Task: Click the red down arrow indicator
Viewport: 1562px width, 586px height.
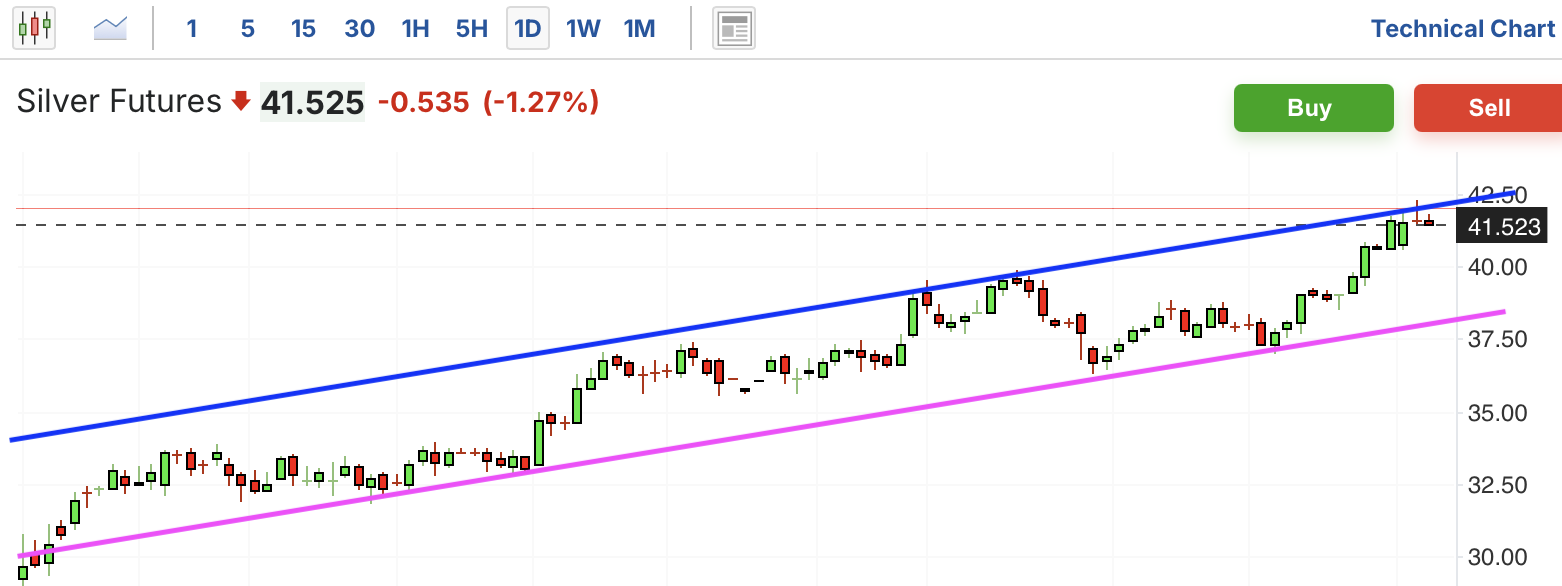Action: point(240,101)
